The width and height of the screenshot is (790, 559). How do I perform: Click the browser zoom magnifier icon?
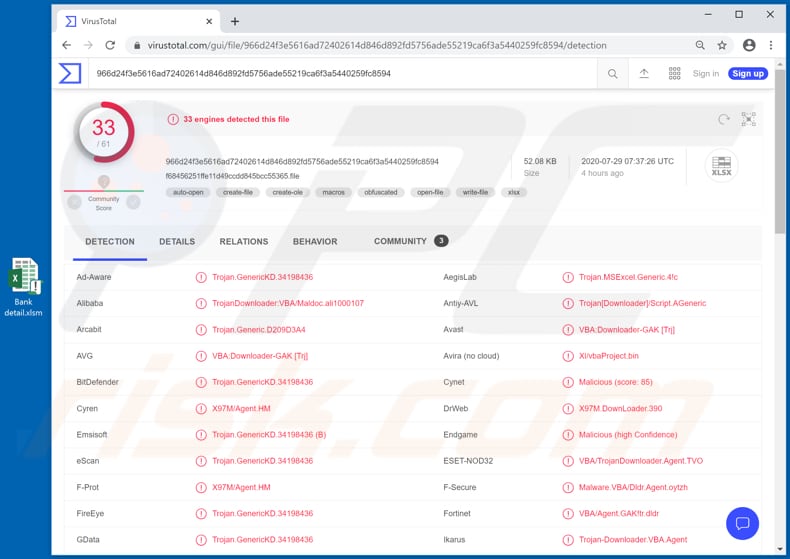coord(700,45)
